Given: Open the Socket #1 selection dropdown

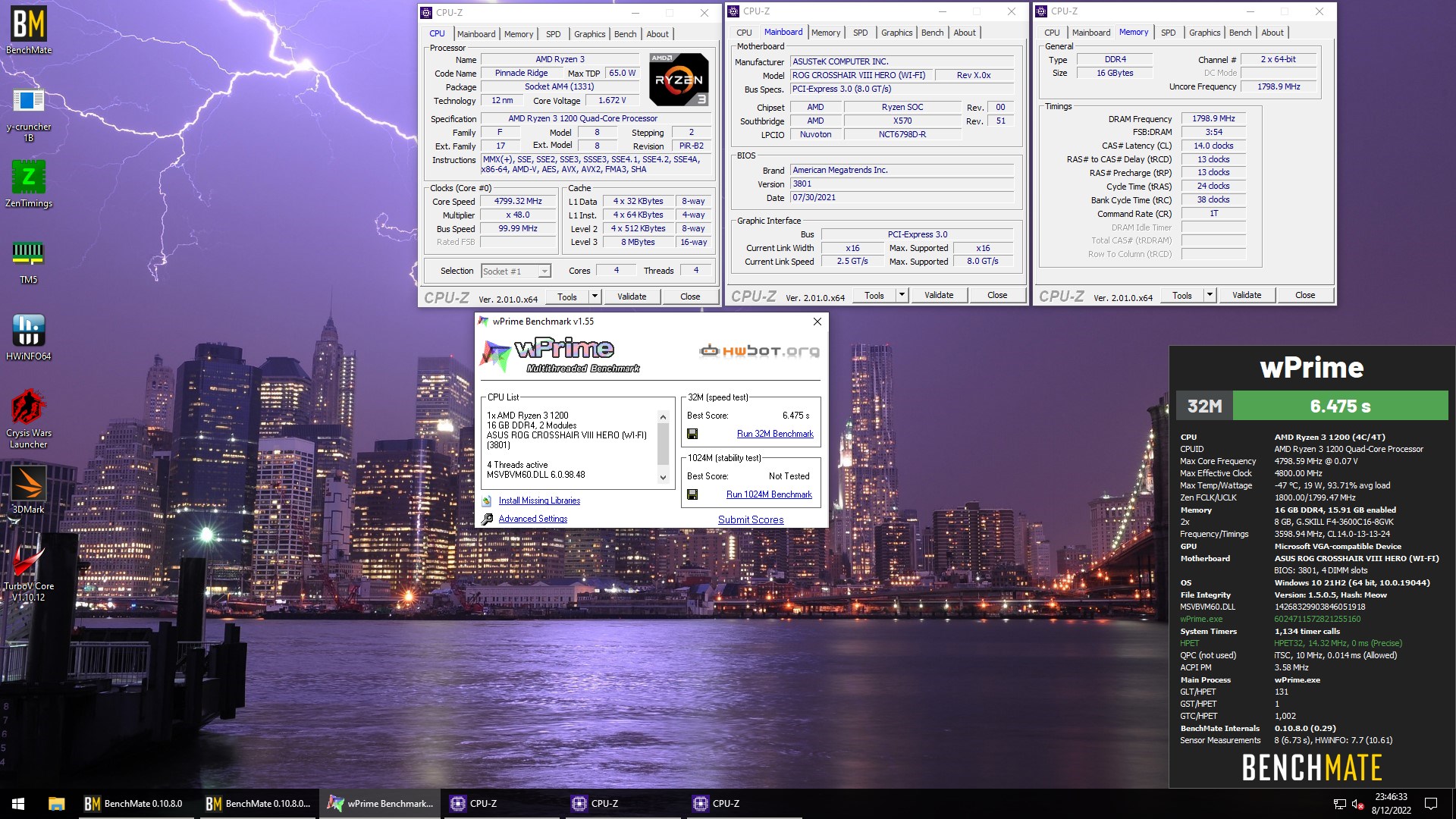Looking at the screenshot, I should click(516, 271).
